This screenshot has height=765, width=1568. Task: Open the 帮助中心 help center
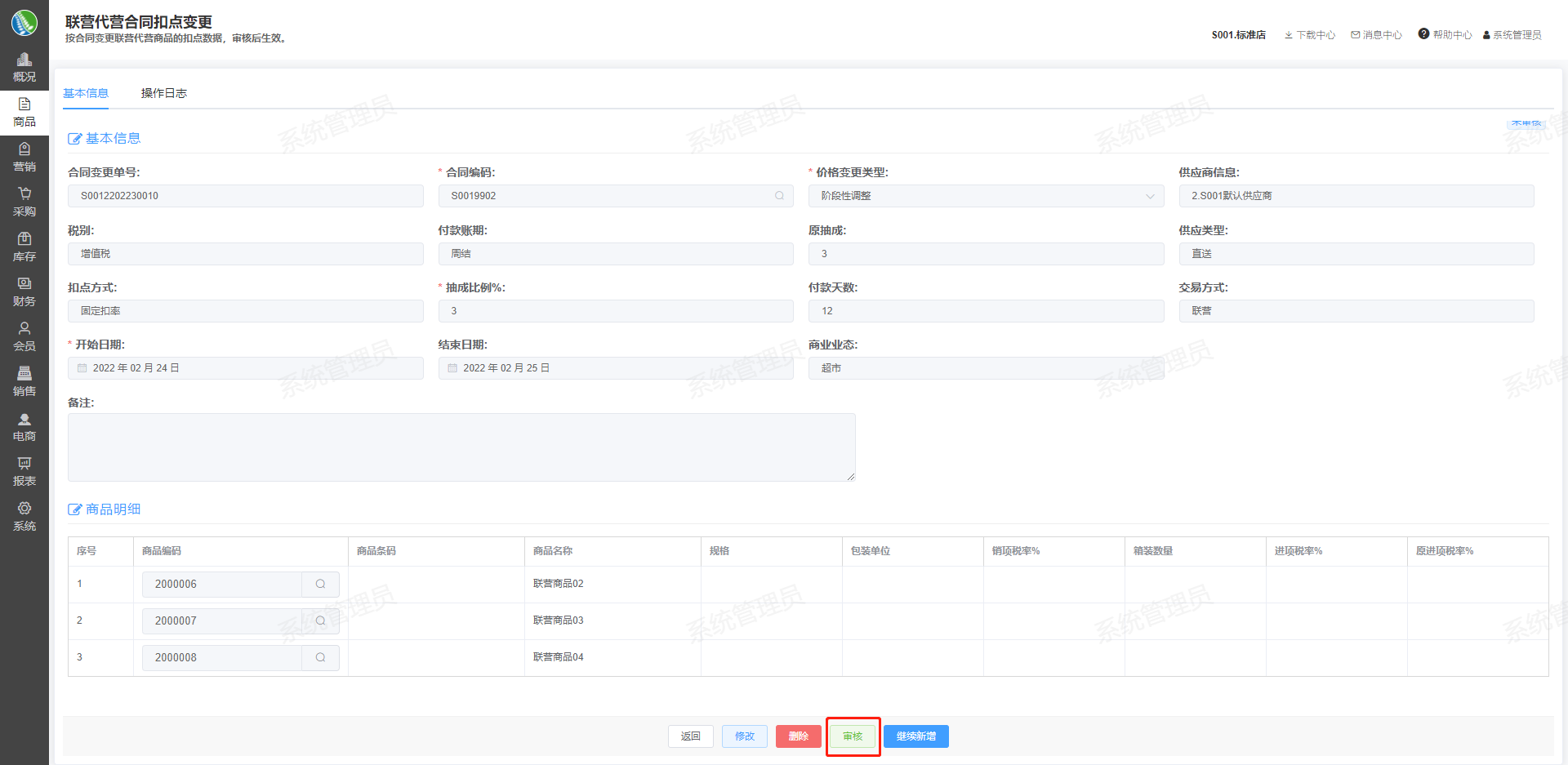tap(1445, 34)
